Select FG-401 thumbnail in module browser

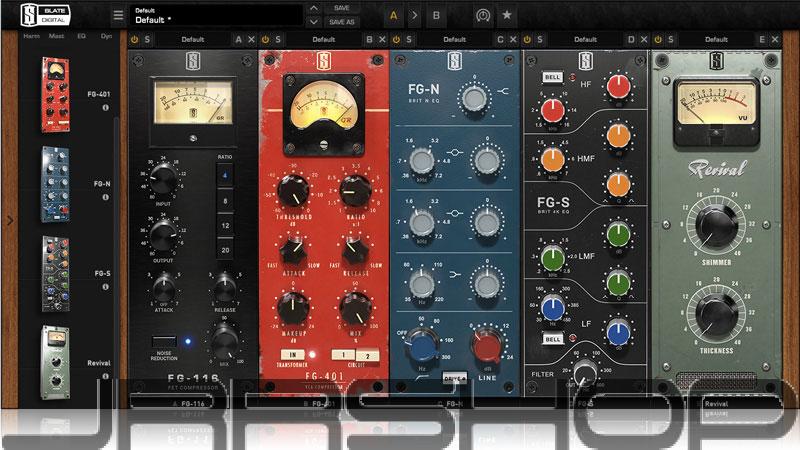click(x=56, y=94)
